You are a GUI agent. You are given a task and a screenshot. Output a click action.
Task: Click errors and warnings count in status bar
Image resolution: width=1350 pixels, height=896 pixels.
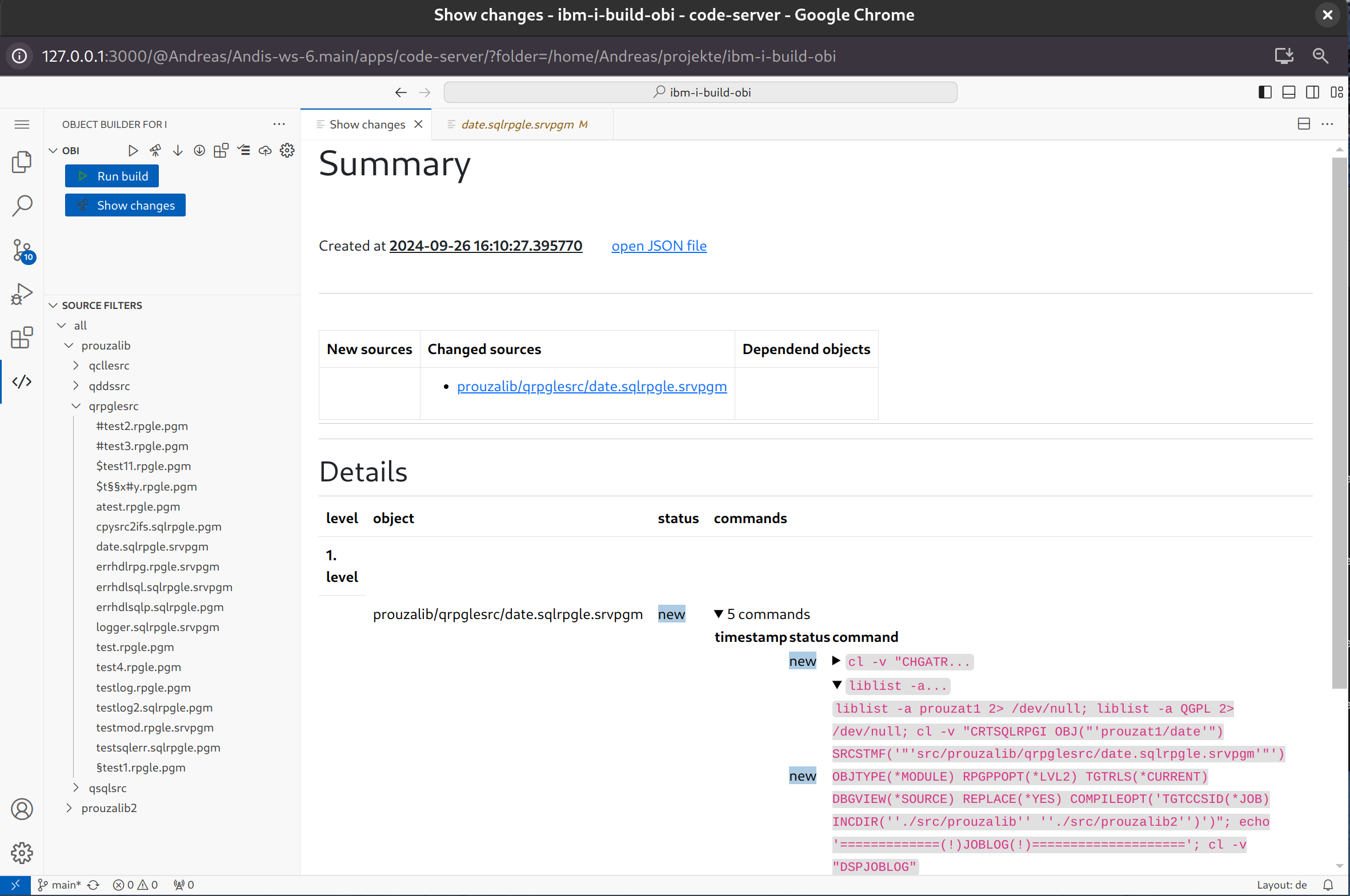pos(135,885)
